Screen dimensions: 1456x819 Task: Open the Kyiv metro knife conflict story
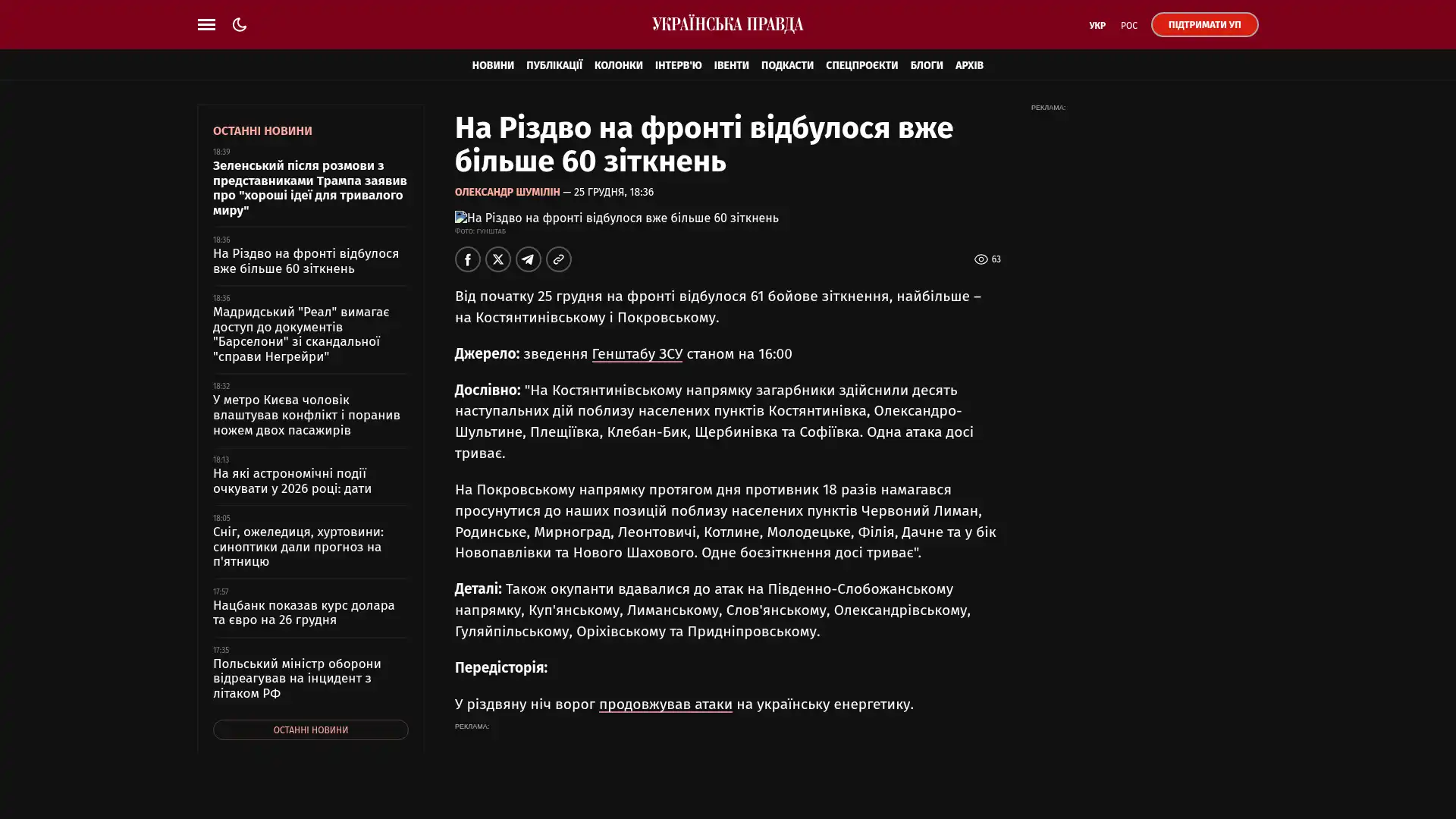coord(306,415)
